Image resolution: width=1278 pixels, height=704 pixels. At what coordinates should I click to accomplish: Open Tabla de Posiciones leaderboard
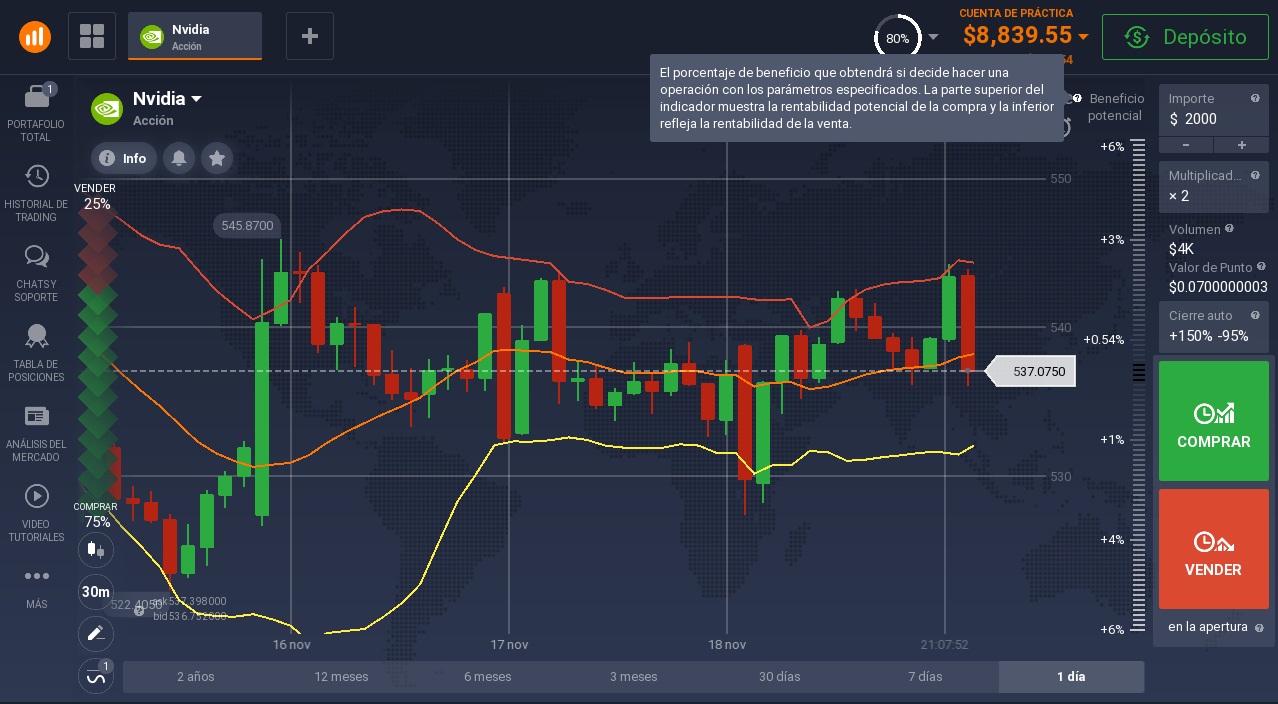(36, 353)
